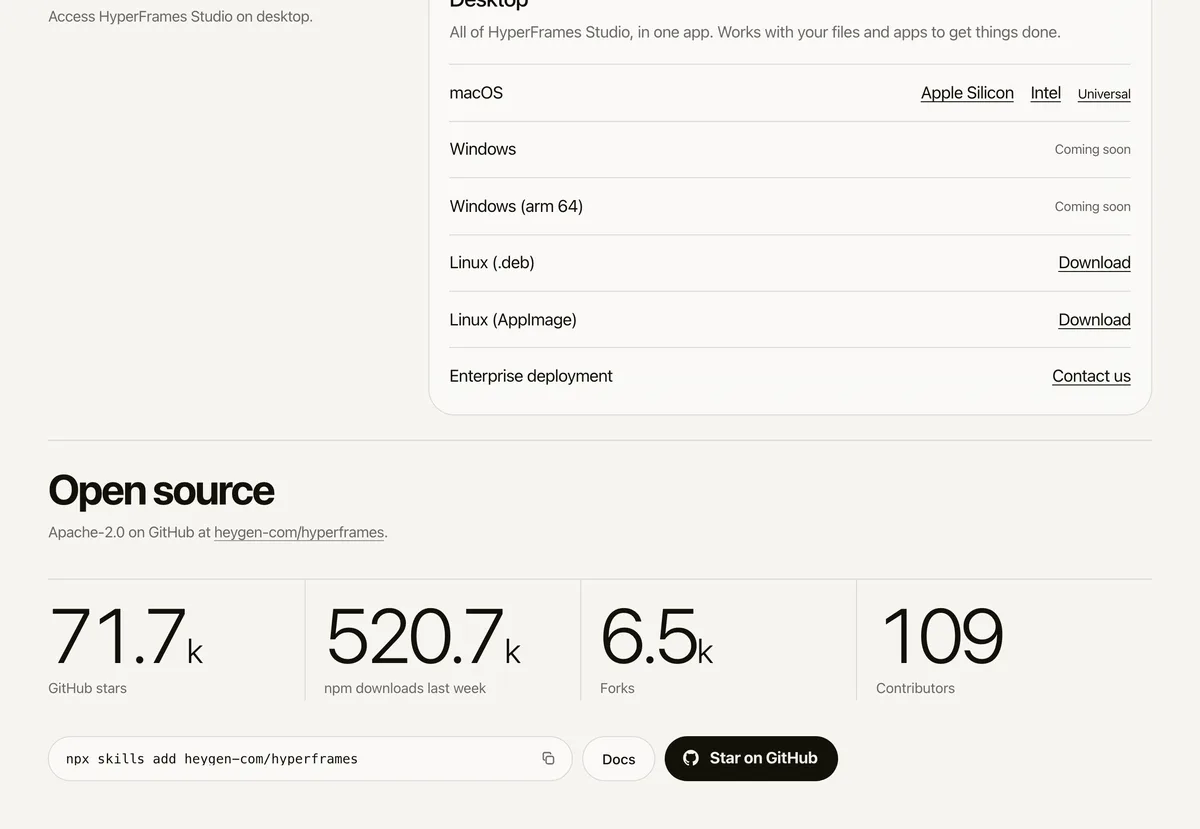This screenshot has height=829, width=1200.
Task: Copy the npx skills install command
Action: coord(548,758)
